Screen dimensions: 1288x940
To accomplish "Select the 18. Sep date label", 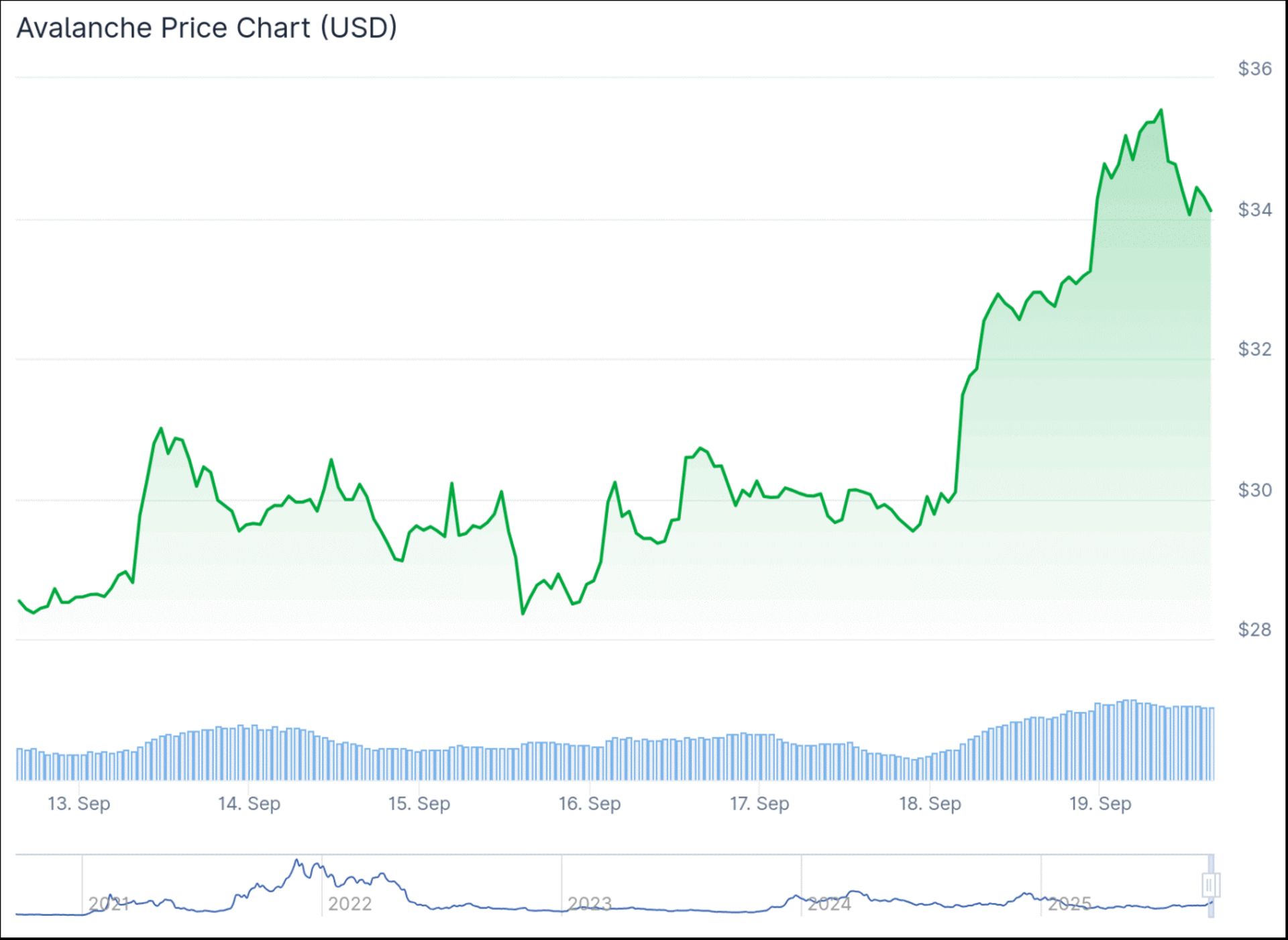I will (x=930, y=803).
